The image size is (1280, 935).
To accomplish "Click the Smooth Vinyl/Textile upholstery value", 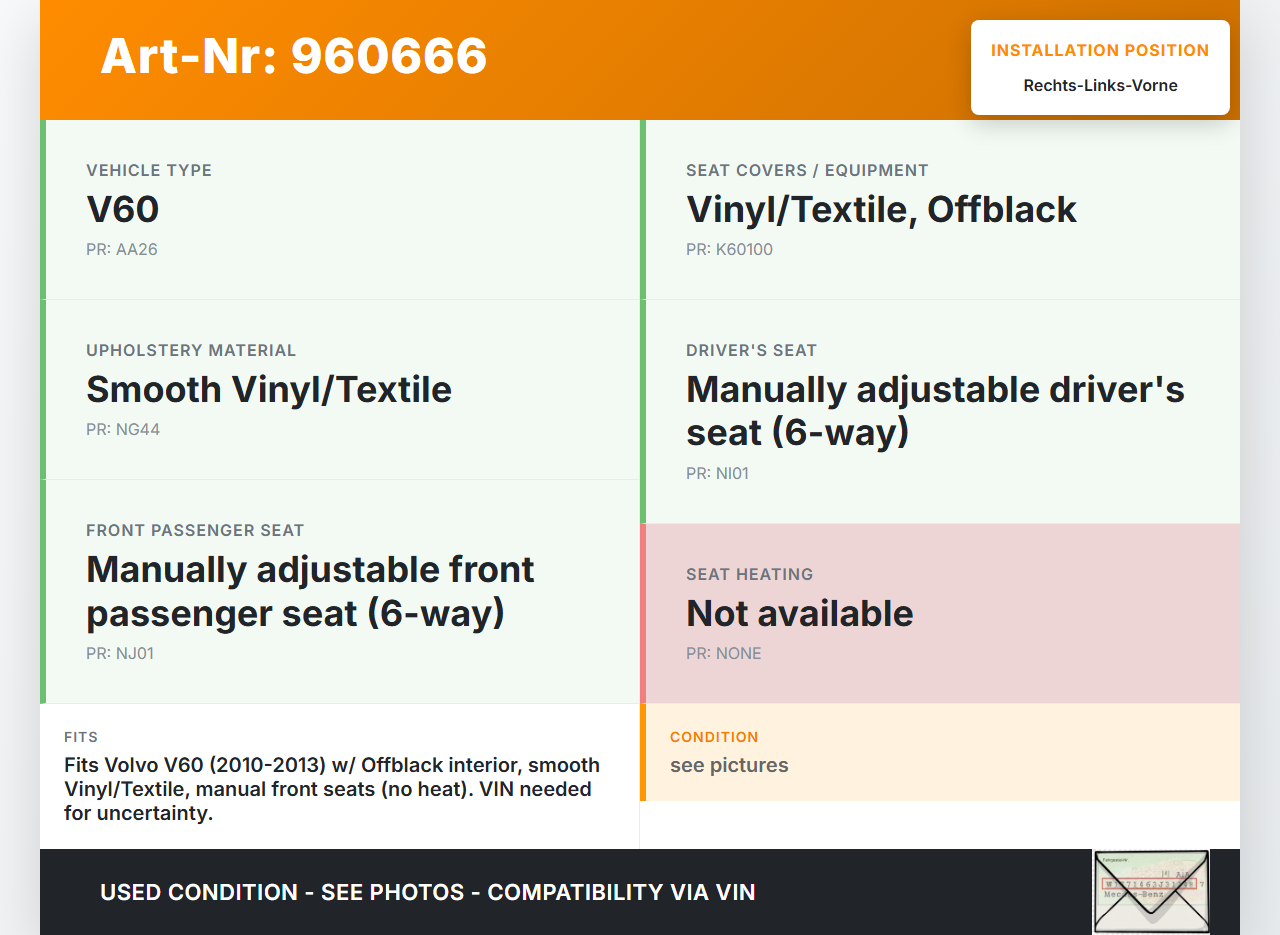I will (x=269, y=390).
